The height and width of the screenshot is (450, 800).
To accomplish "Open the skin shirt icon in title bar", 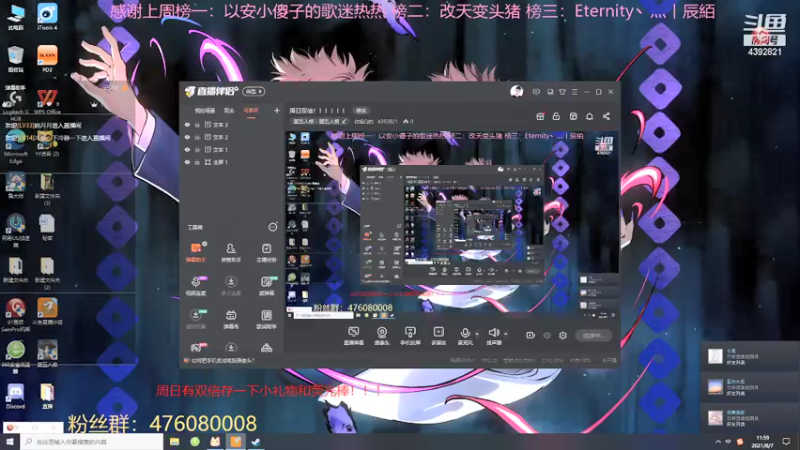I will tap(562, 92).
